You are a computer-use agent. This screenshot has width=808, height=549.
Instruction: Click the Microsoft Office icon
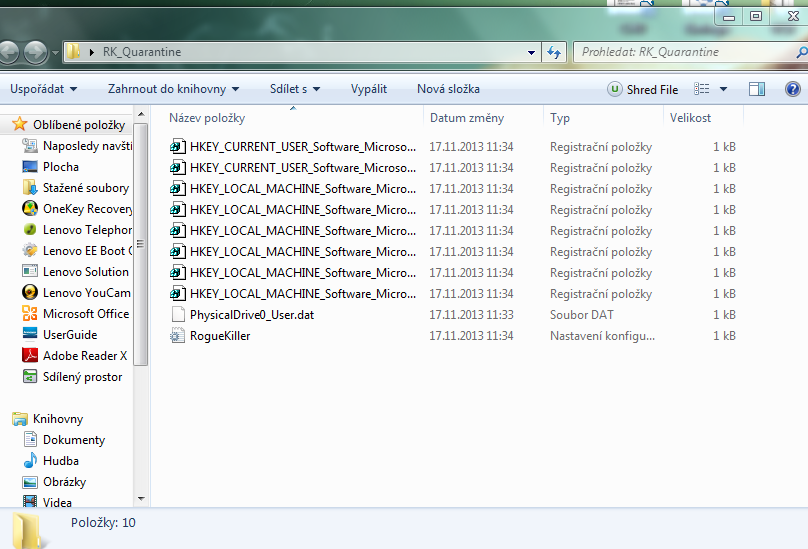[x=30, y=313]
